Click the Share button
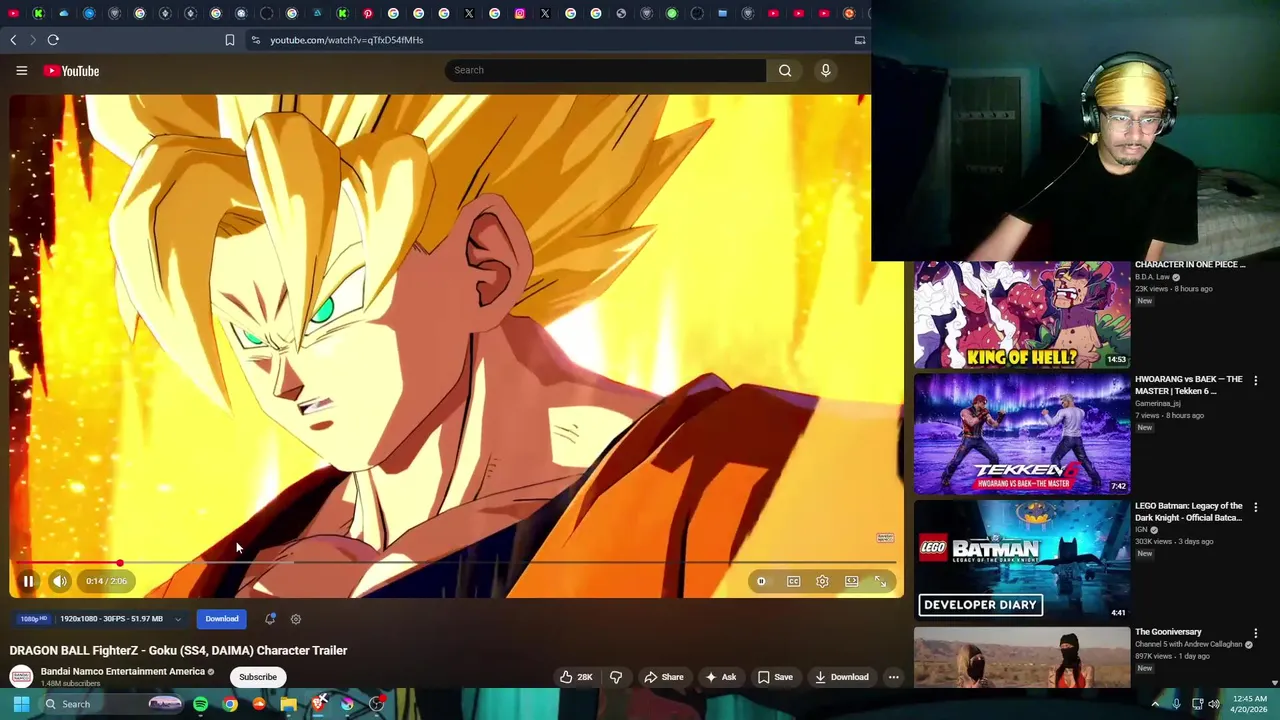Viewport: 1280px width, 720px height. [x=664, y=677]
